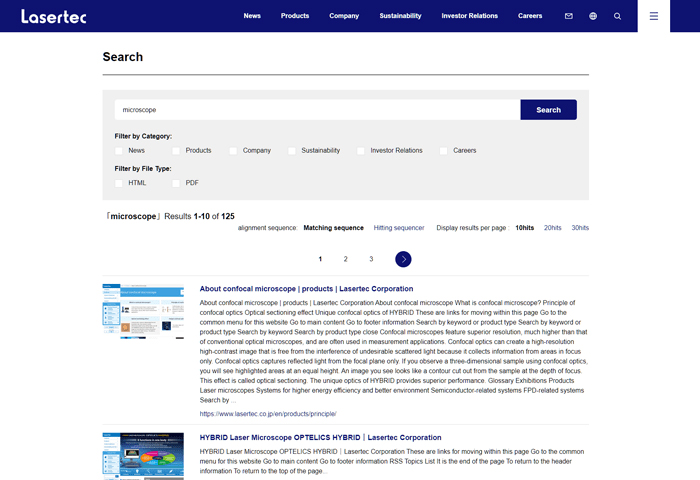
Task: Open the header search magnifier icon
Action: click(617, 16)
